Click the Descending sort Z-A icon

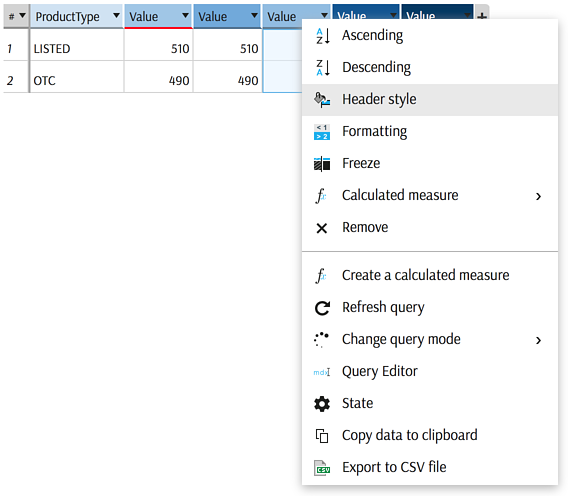tap(322, 67)
